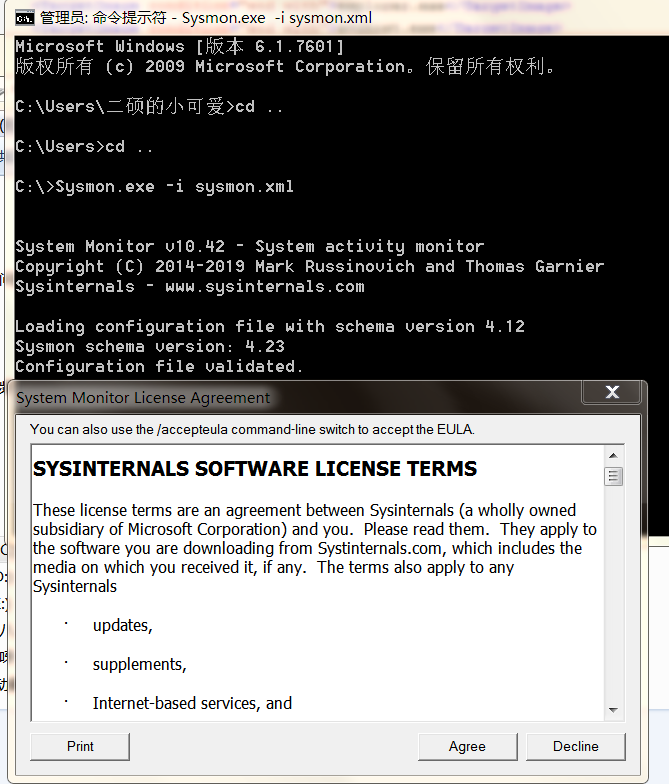Click the 'Microsoft Windows' version line
This screenshot has width=669, height=784.
tap(180, 46)
